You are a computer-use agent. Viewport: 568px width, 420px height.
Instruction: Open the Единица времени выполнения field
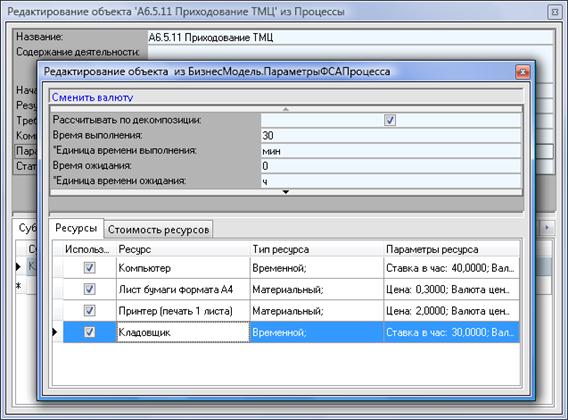(x=391, y=151)
